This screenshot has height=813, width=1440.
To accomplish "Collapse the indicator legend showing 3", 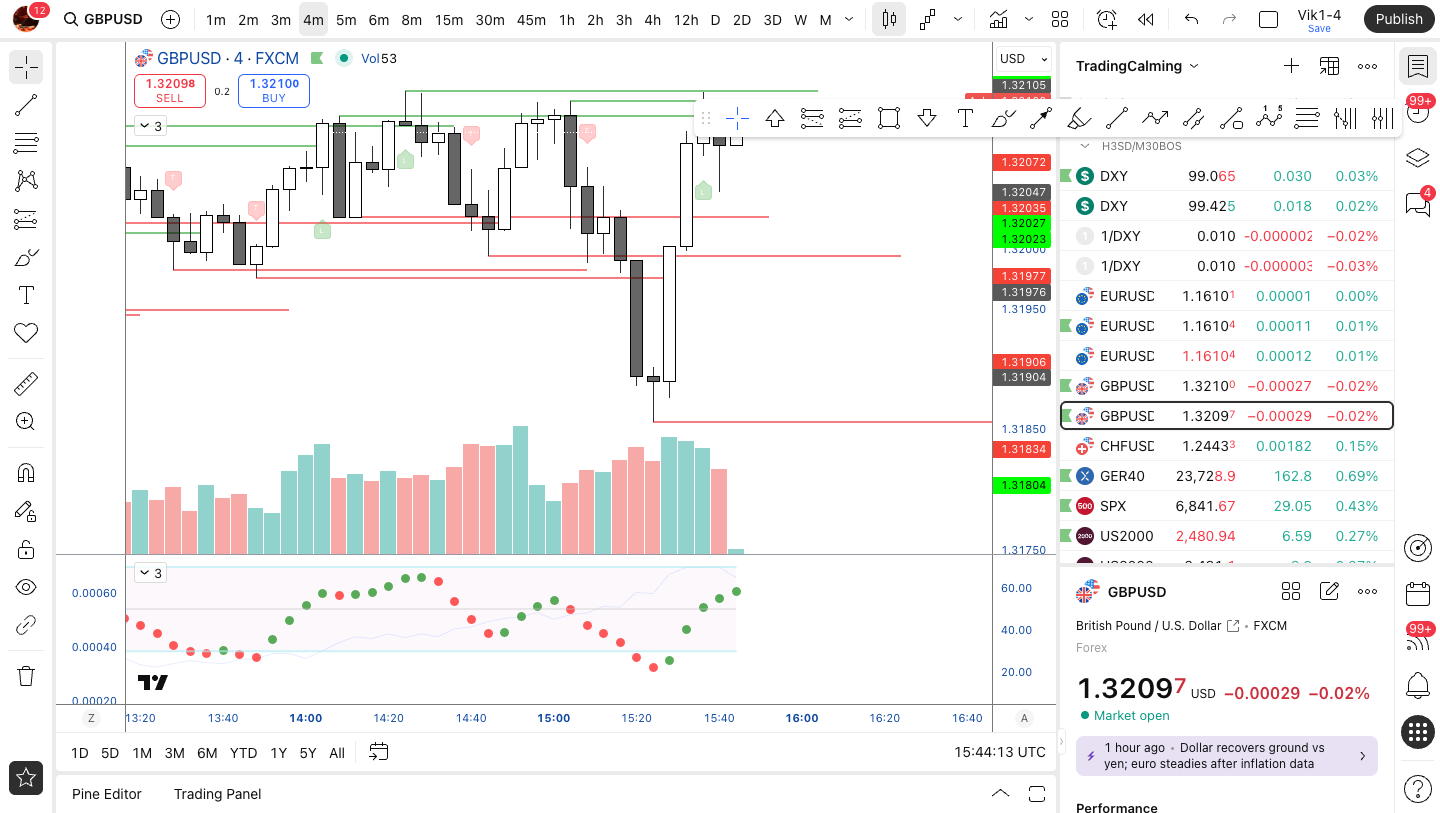I will click(x=151, y=126).
